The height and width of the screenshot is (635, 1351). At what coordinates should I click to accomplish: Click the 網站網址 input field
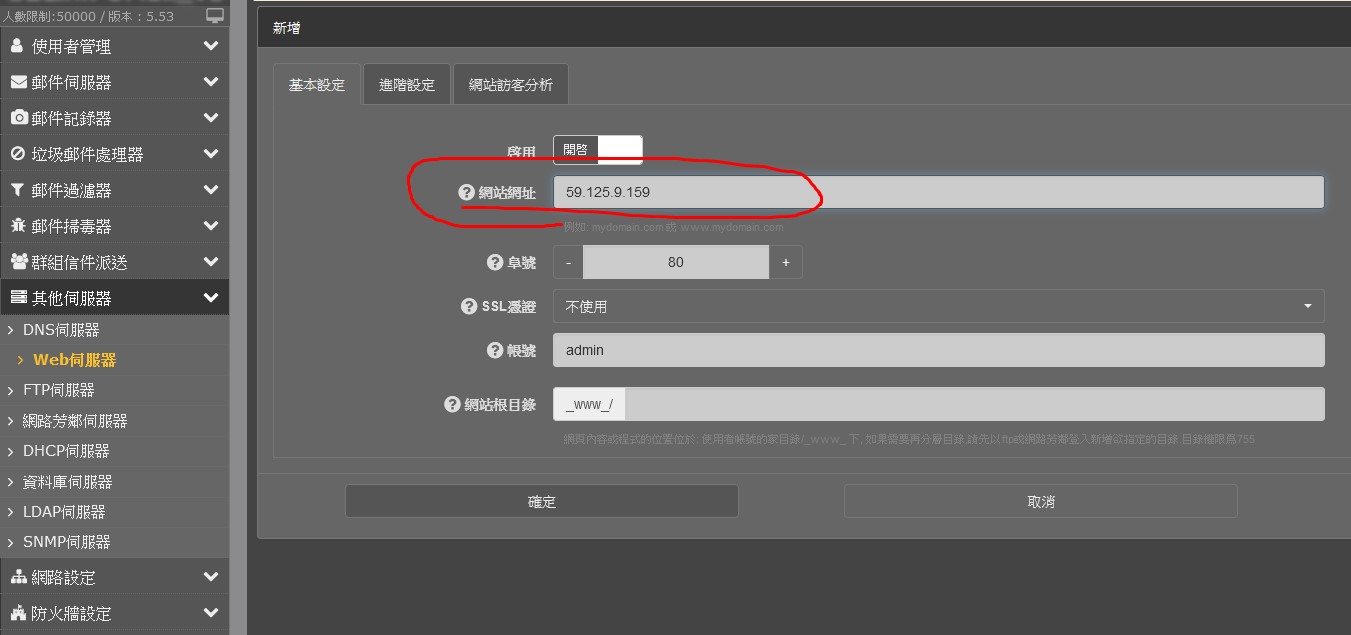[x=938, y=192]
